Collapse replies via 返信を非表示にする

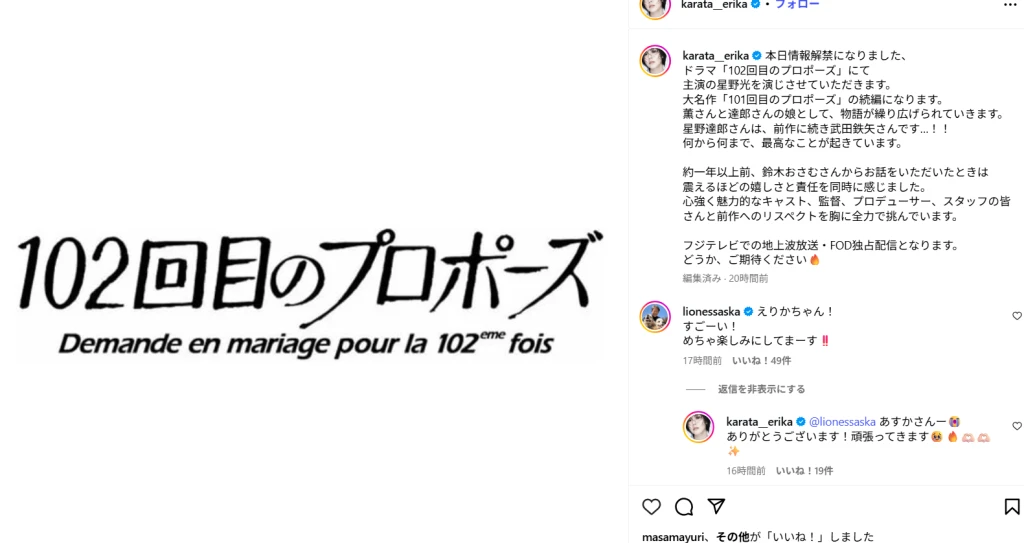click(x=761, y=389)
